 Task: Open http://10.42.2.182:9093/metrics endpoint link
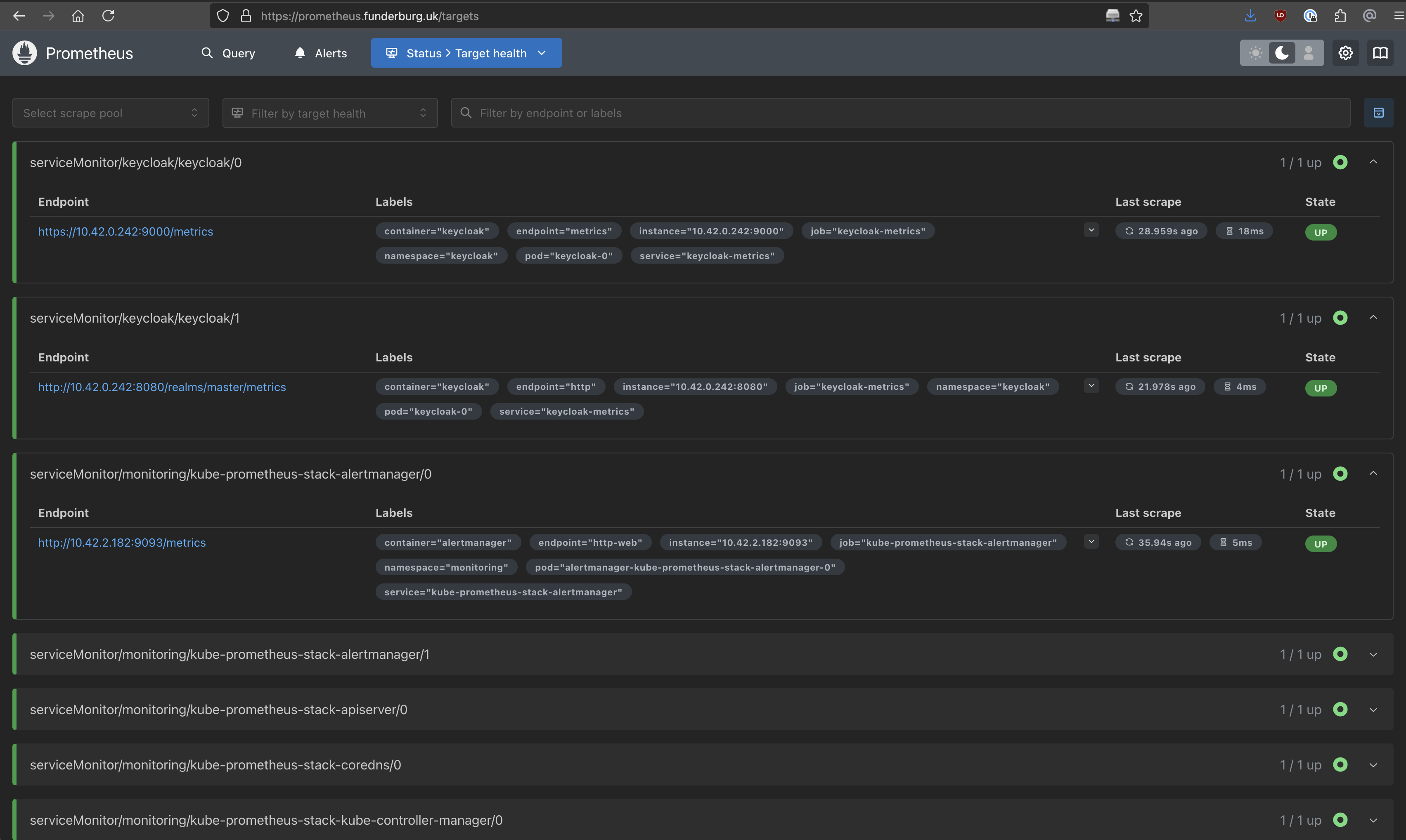click(122, 543)
